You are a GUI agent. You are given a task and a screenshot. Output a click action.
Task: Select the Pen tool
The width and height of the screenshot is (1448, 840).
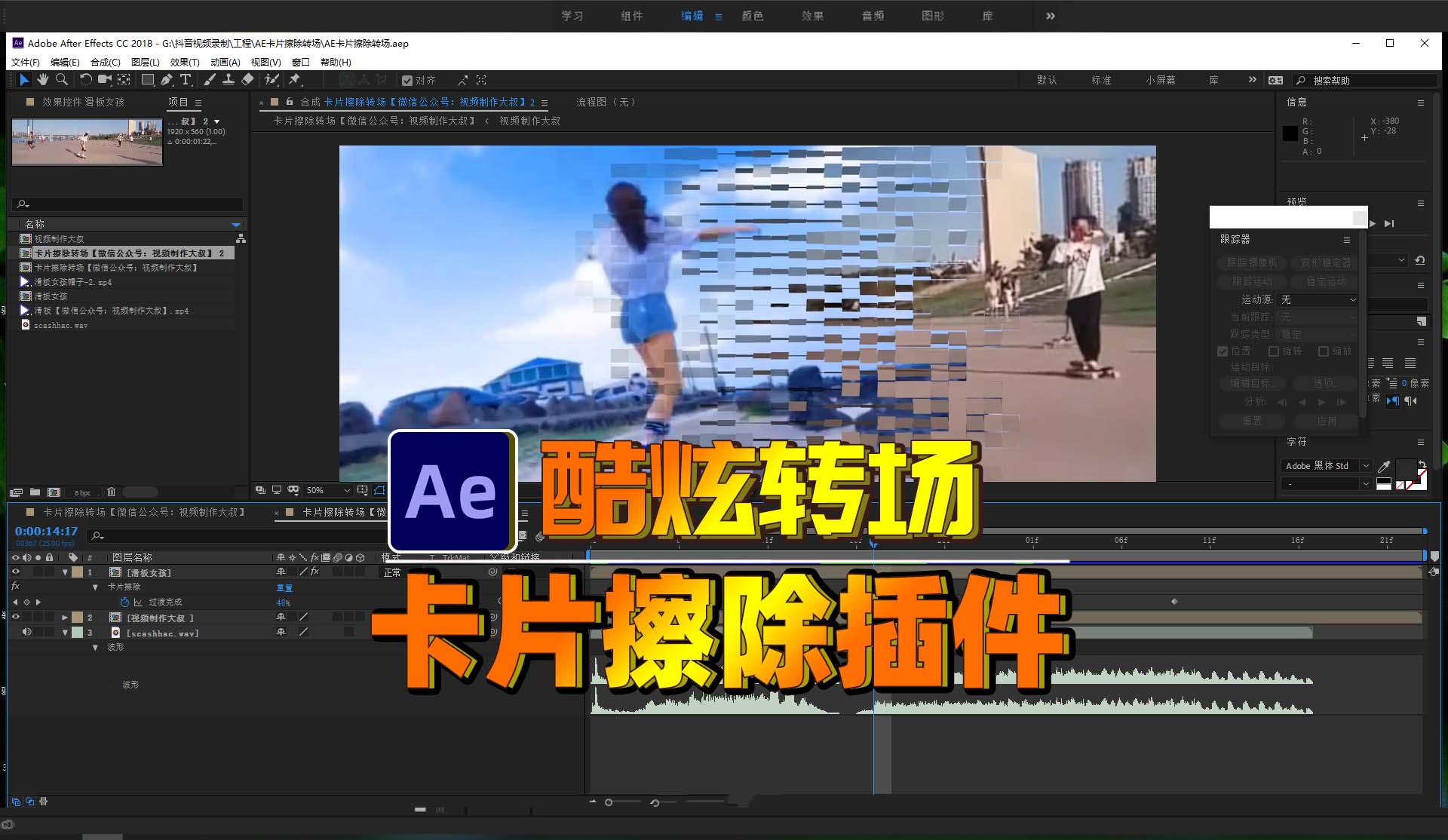click(167, 80)
